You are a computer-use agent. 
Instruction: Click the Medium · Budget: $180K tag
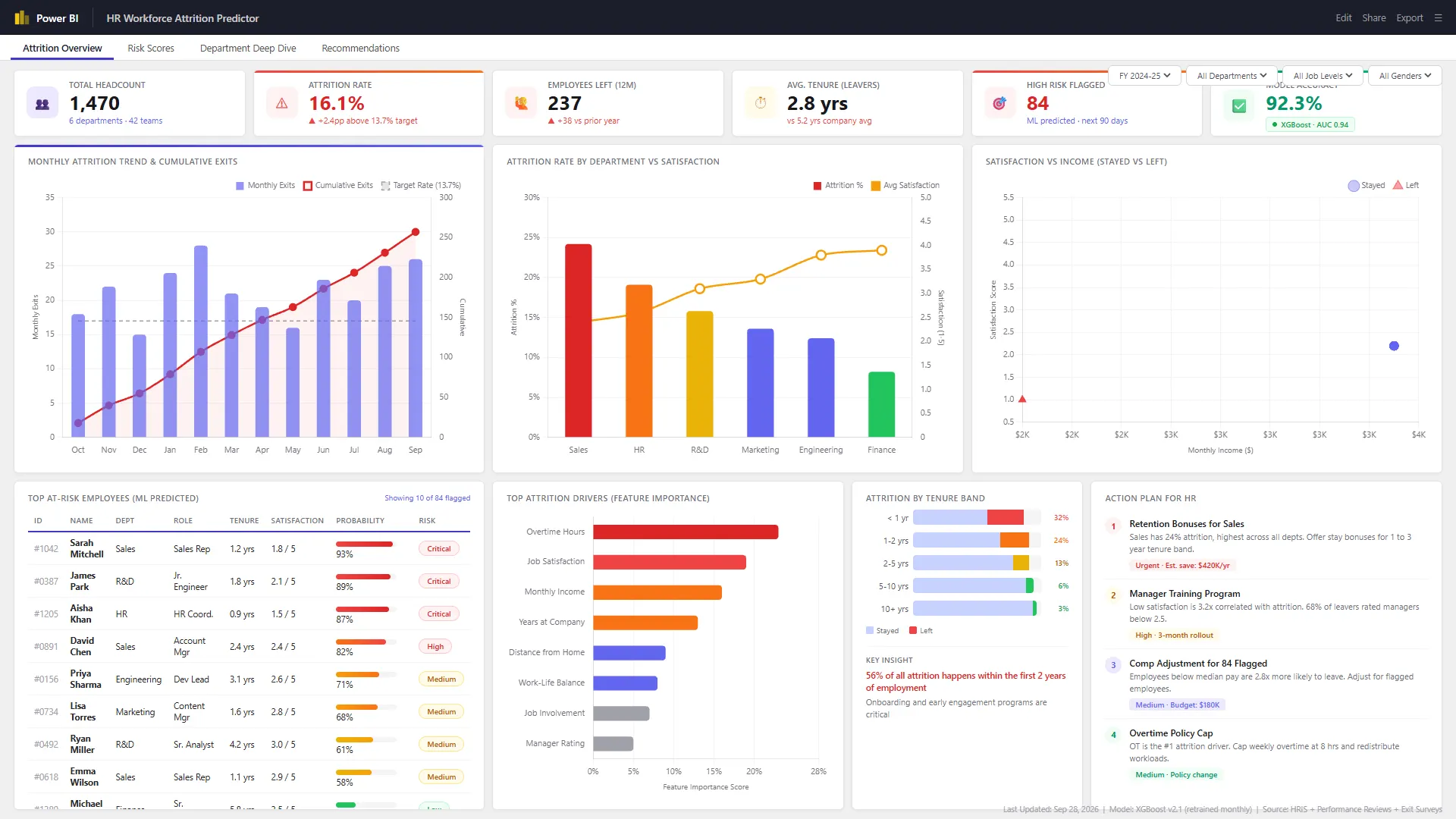click(1177, 704)
